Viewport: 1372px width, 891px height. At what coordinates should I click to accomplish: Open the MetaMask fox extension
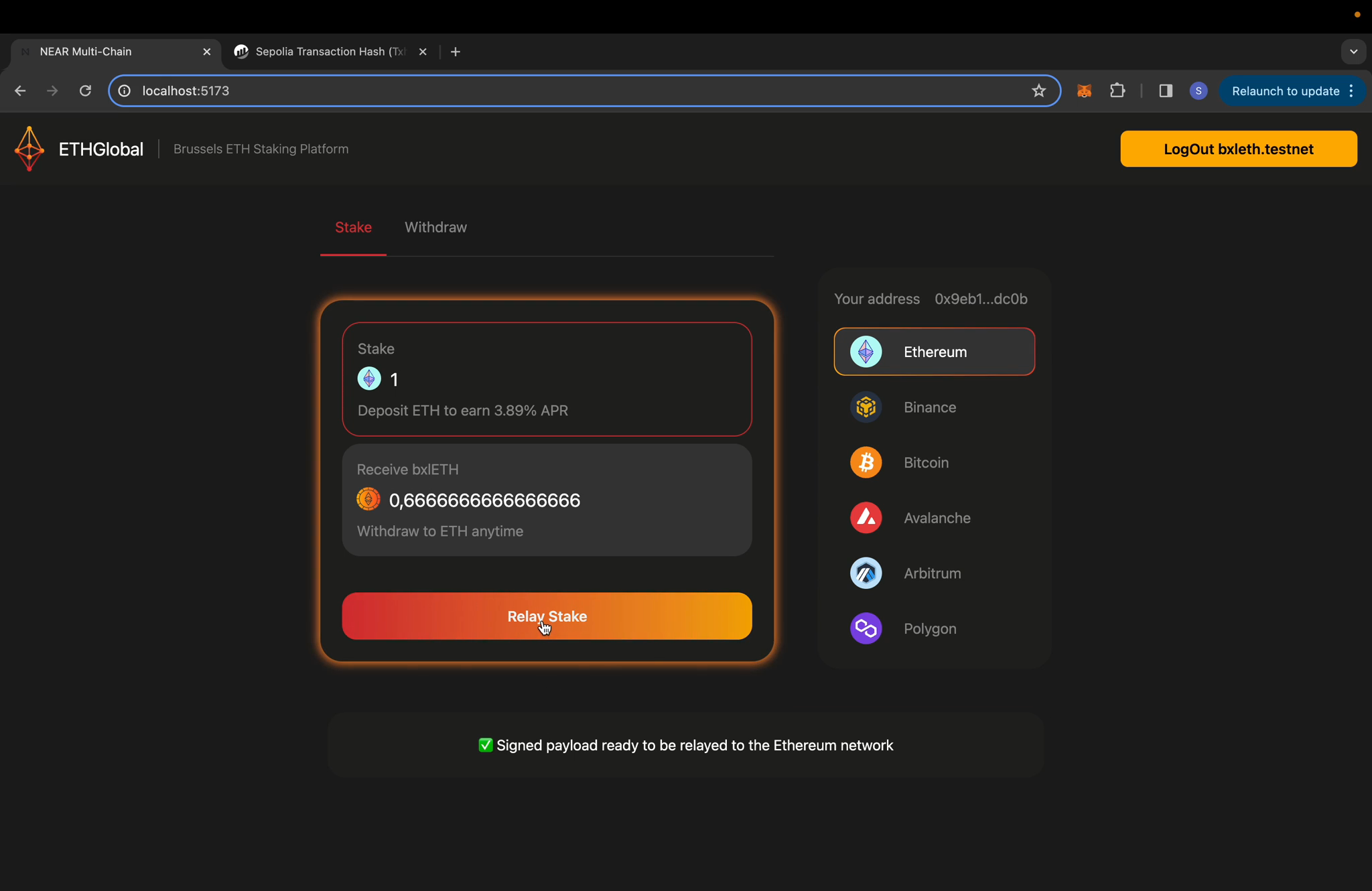tap(1084, 90)
